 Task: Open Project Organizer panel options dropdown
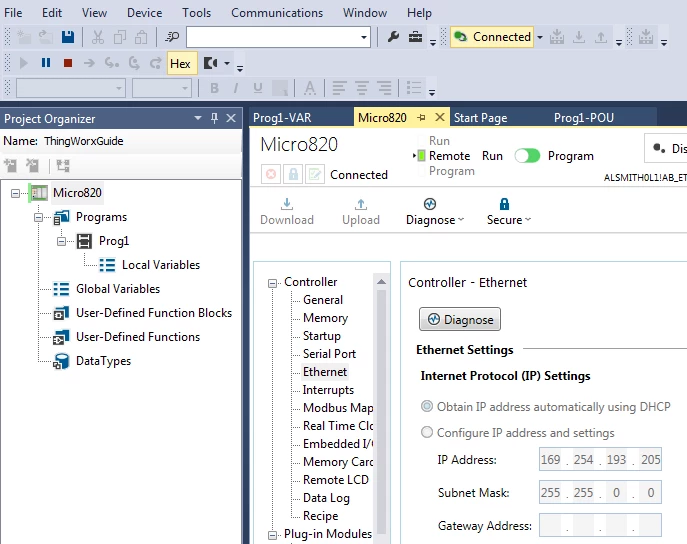(x=198, y=118)
